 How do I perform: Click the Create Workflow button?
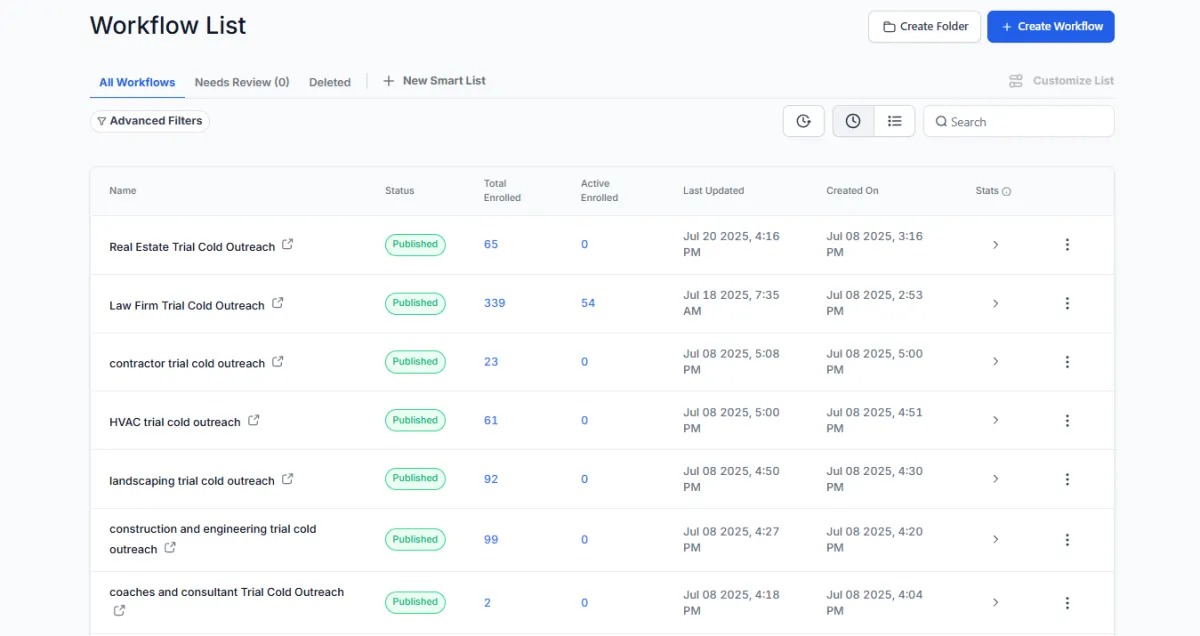pyautogui.click(x=1051, y=27)
